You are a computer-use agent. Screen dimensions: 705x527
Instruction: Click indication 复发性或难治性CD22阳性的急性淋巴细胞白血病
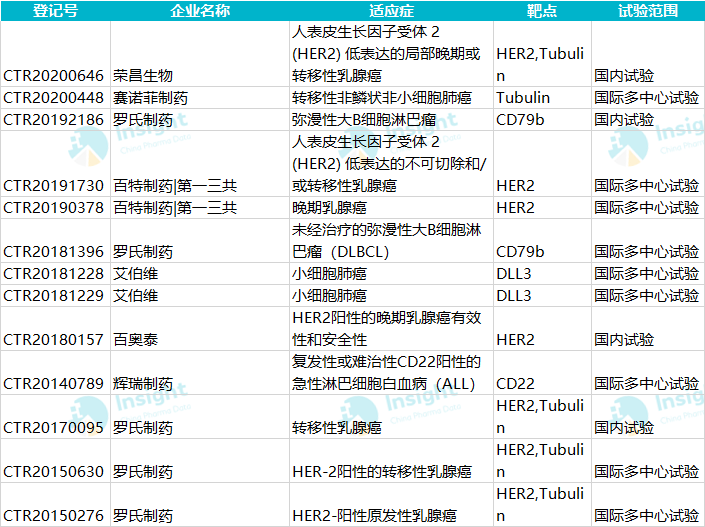click(x=387, y=373)
